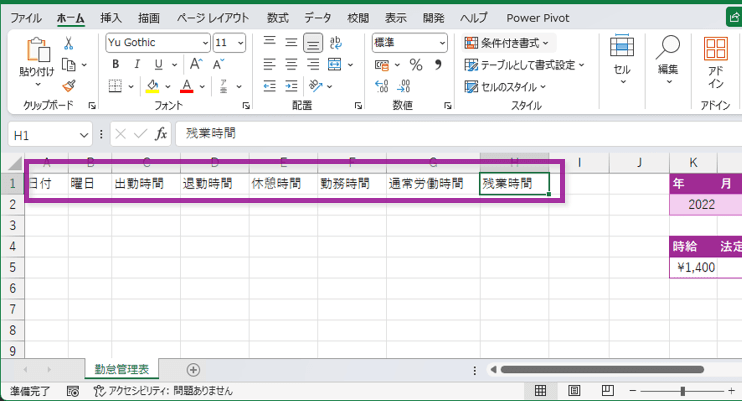Expand border options dropdown arrow
This screenshot has height=401, width=742.
click(131, 87)
